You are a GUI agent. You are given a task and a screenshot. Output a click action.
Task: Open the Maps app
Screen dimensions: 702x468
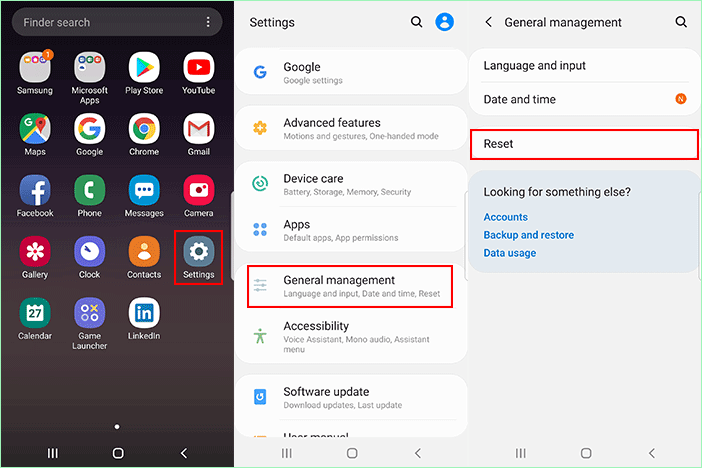(x=35, y=129)
